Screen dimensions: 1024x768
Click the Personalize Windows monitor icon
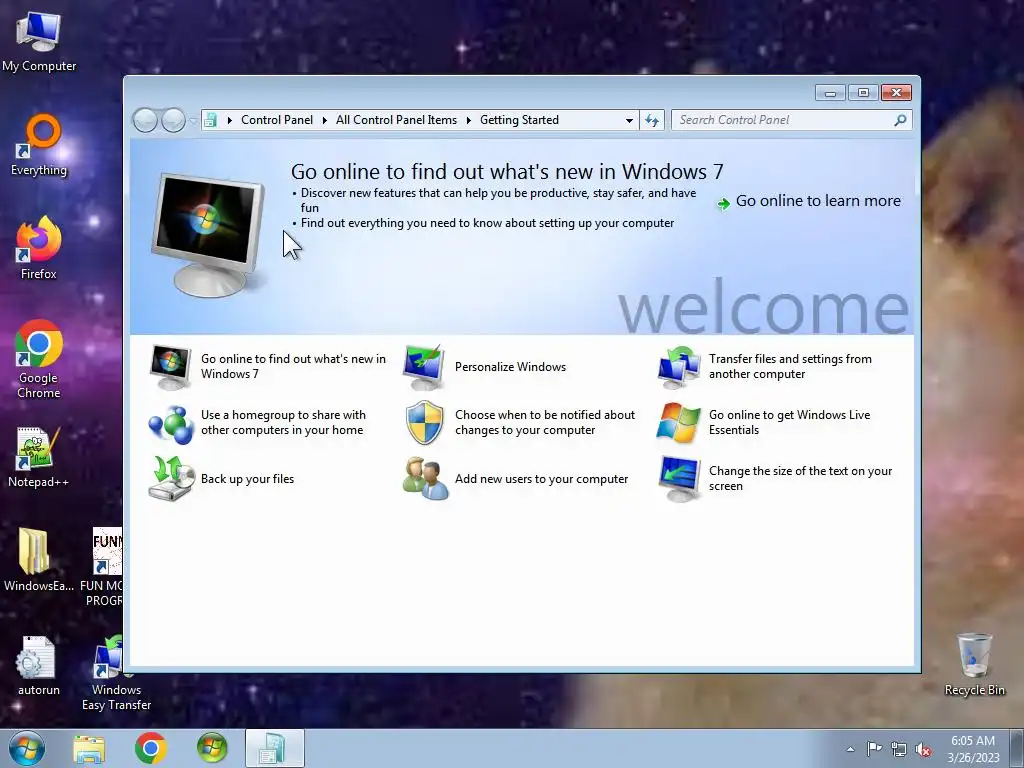click(x=424, y=367)
